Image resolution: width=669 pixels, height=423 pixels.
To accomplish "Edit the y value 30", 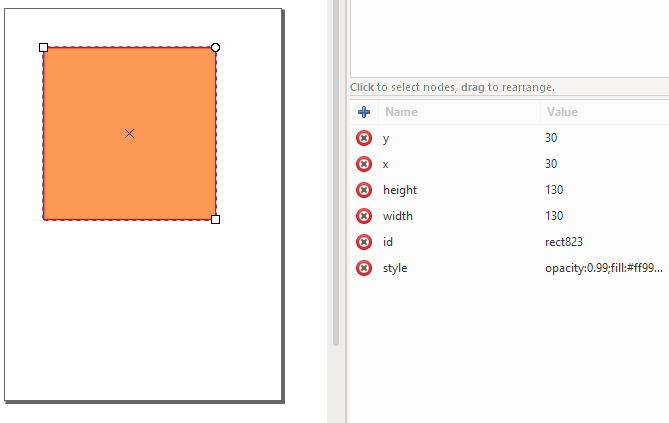I will pos(551,138).
